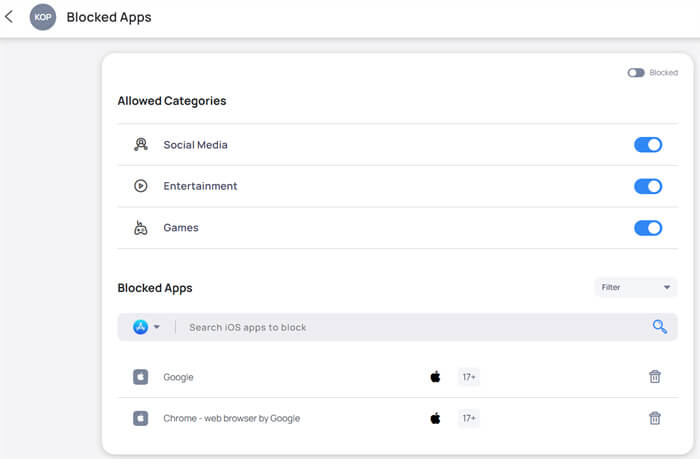The image size is (700, 459).
Task: Delete Google from blocked apps
Action: 655,377
